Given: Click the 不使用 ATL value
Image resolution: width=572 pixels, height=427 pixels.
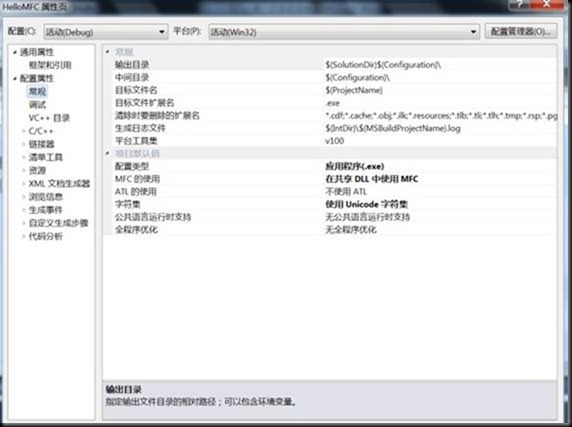Looking at the screenshot, I should (346, 192).
